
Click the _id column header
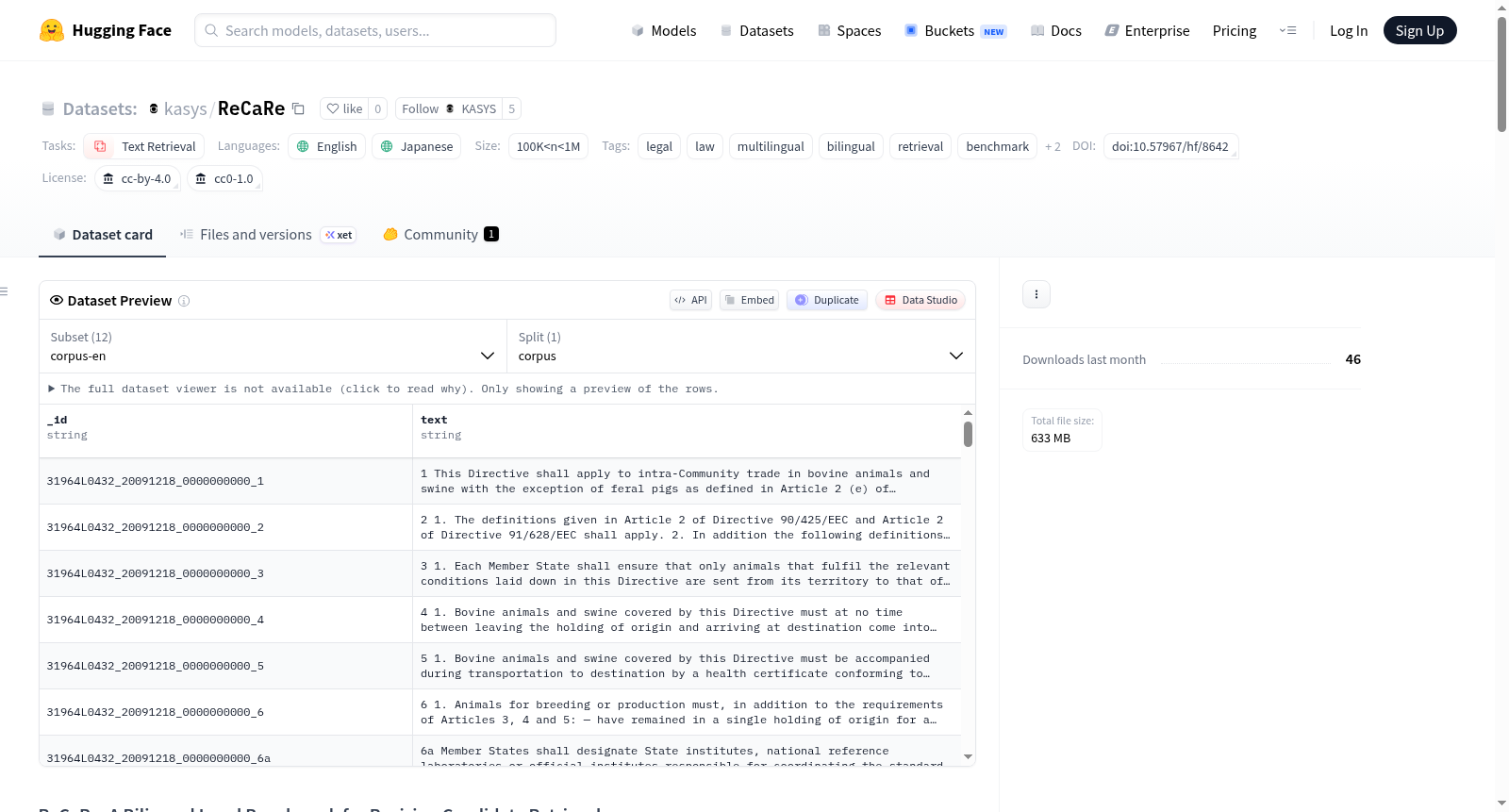point(226,431)
